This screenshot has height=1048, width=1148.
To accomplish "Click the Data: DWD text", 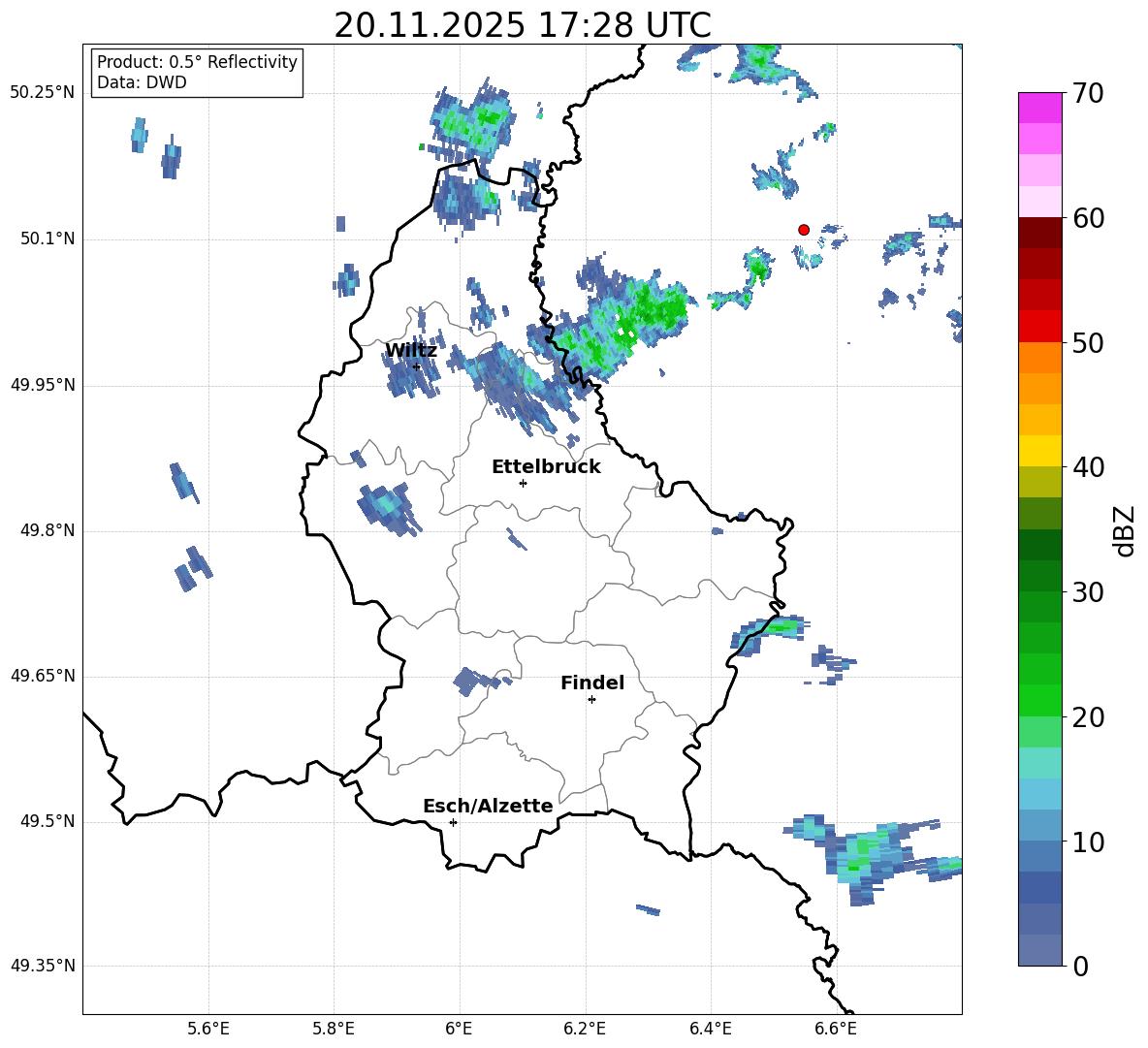I will [142, 82].
